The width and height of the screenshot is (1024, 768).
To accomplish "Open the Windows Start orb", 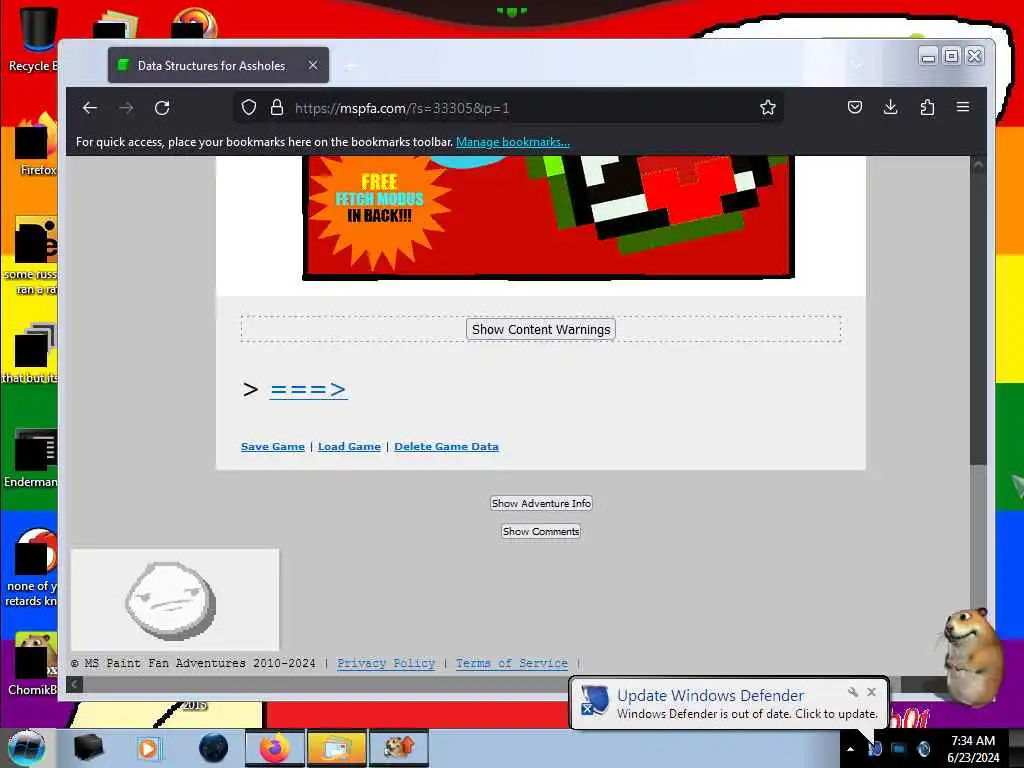I will point(26,748).
